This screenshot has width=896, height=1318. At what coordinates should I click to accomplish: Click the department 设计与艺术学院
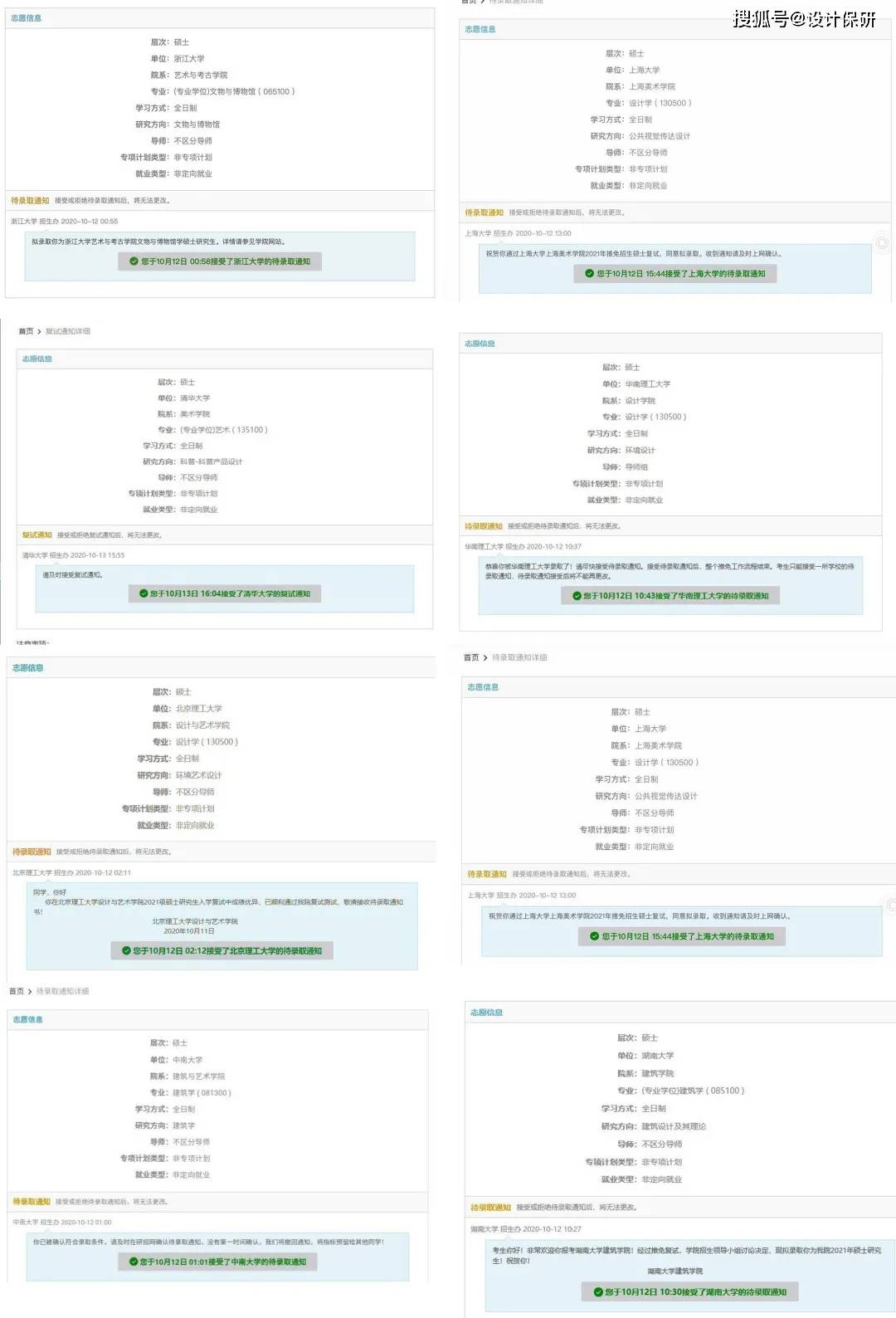pos(202,725)
